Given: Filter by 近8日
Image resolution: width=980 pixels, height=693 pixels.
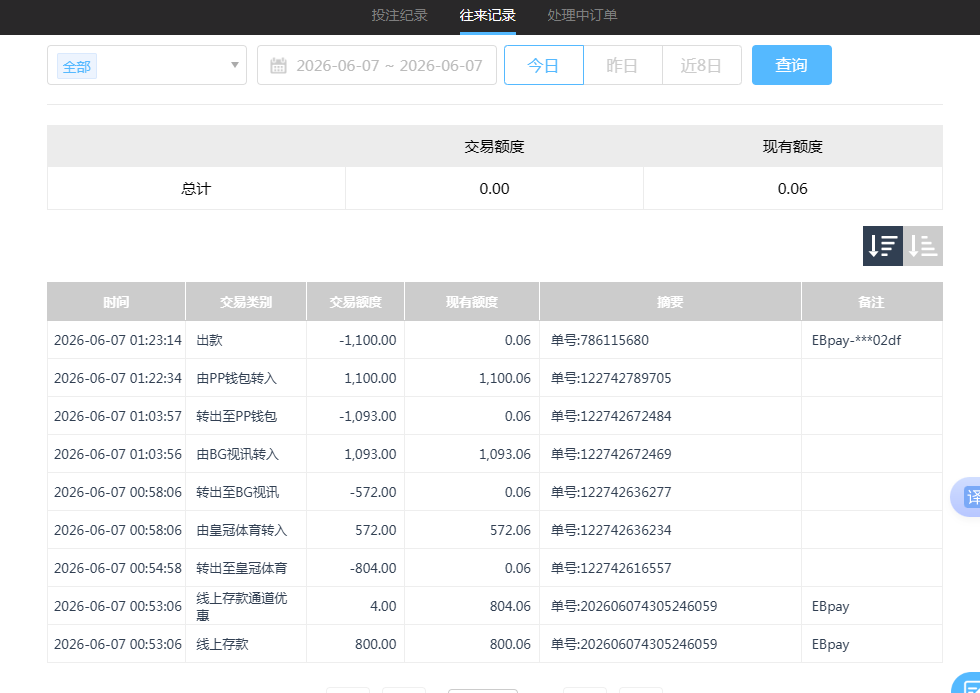Looking at the screenshot, I should click(701, 65).
